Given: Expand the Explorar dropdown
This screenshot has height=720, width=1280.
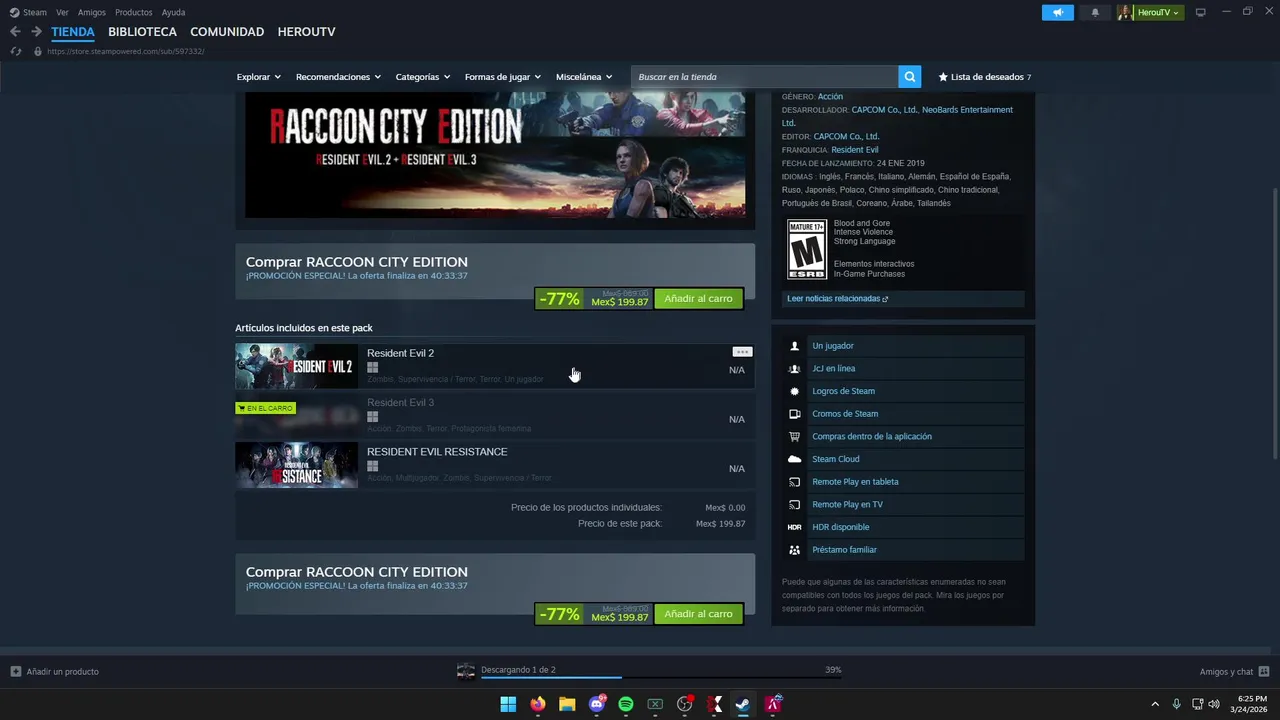Looking at the screenshot, I should click(259, 77).
